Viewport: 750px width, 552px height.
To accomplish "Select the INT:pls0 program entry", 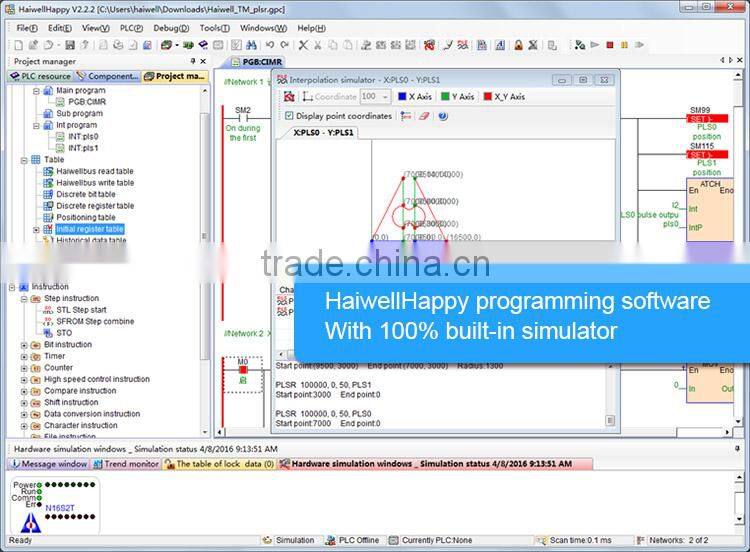I will point(83,136).
